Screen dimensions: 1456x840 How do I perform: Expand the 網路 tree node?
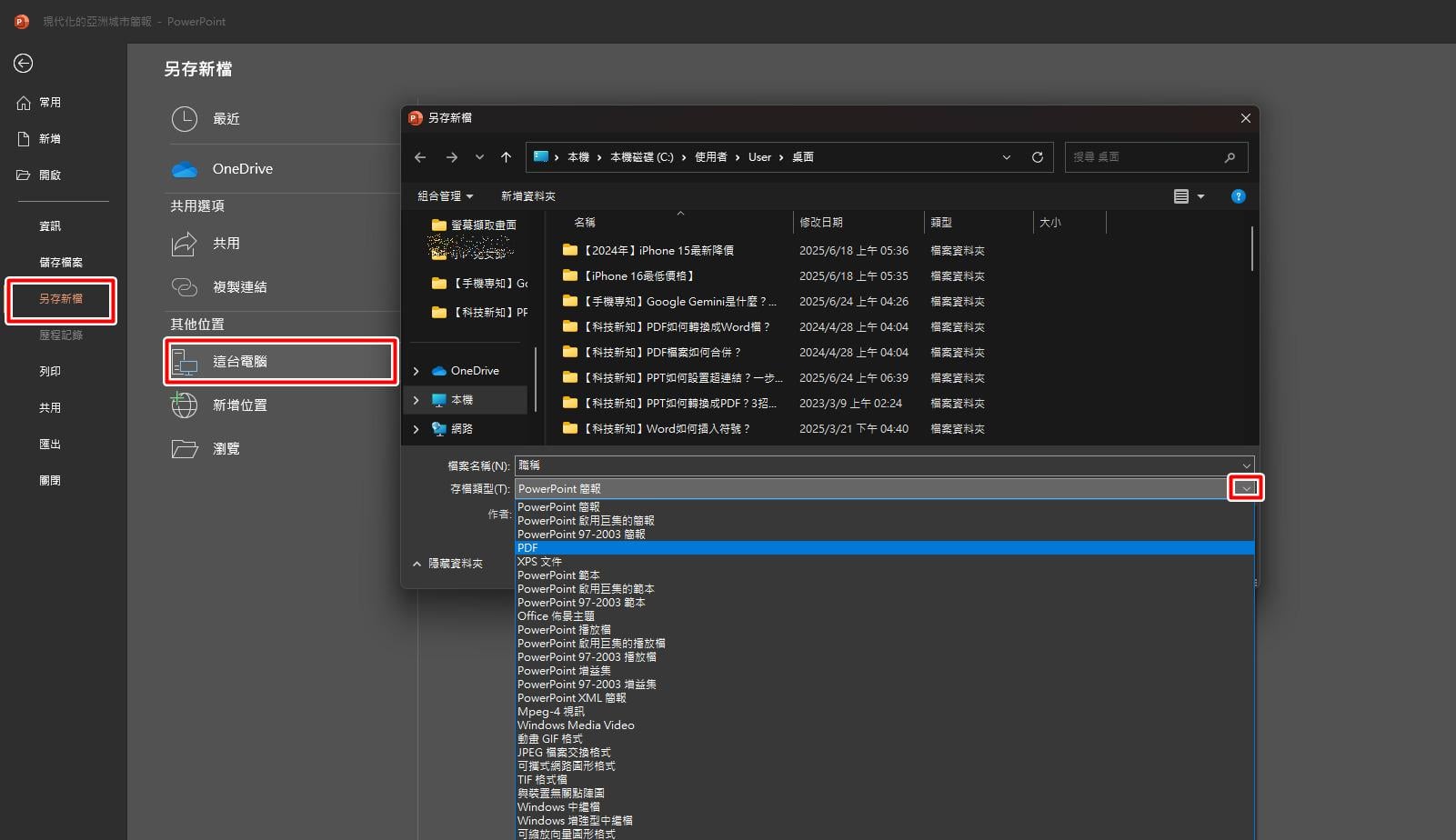(417, 429)
